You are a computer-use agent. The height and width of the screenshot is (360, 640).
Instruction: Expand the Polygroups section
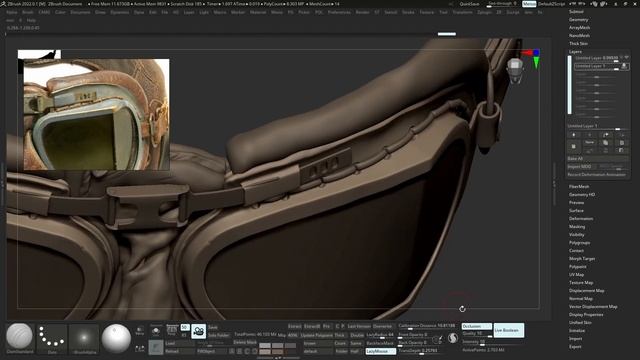tap(579, 243)
